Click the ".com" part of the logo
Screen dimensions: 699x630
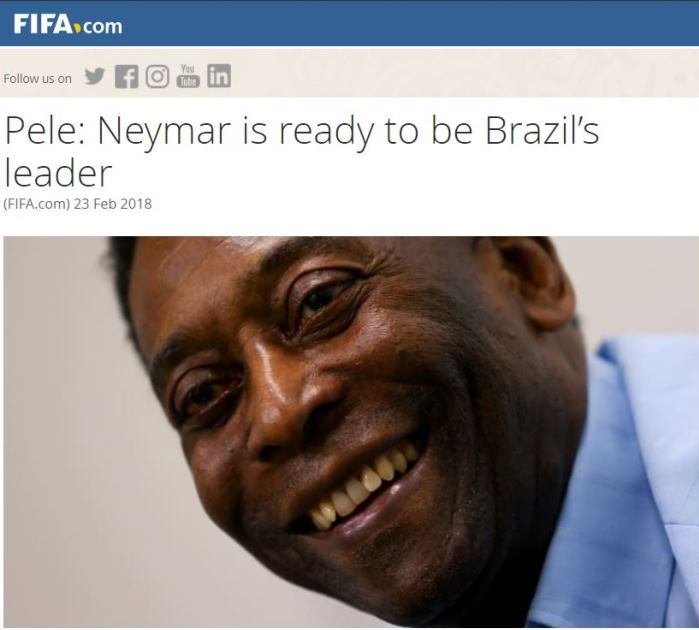tap(102, 27)
